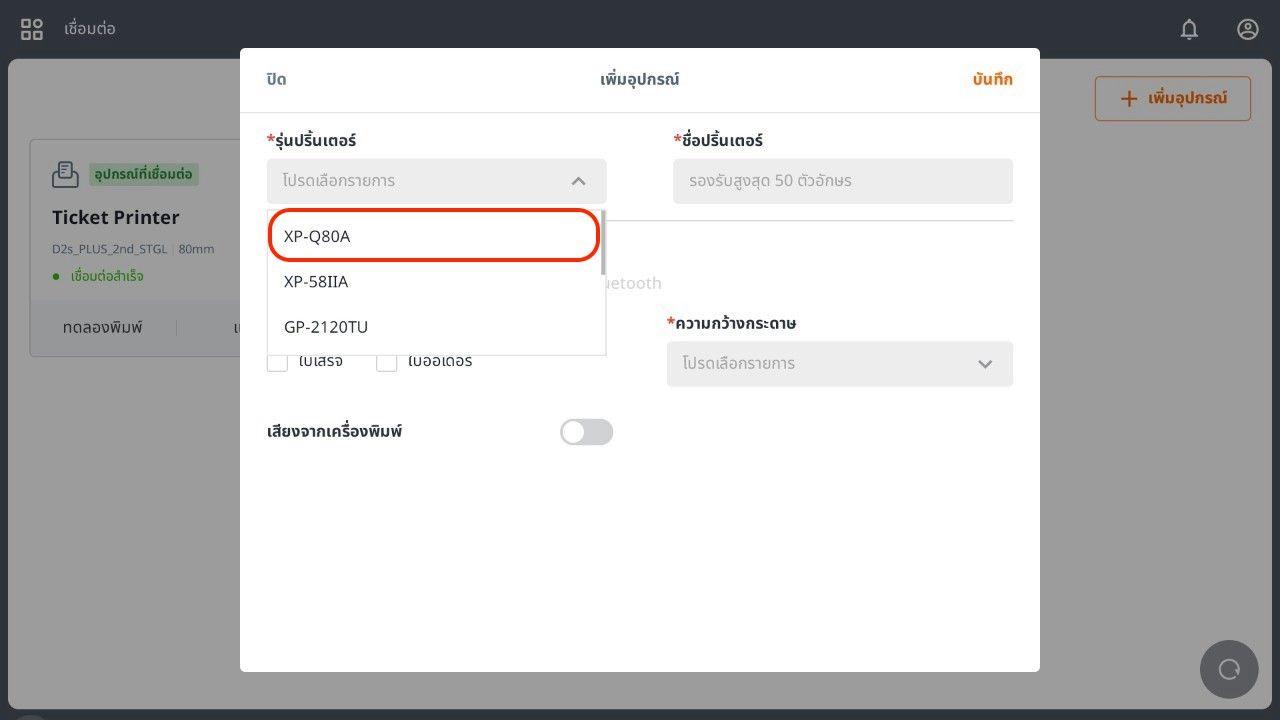The image size is (1280, 720).
Task: Click บันทึก to save the device
Action: pyautogui.click(x=992, y=79)
